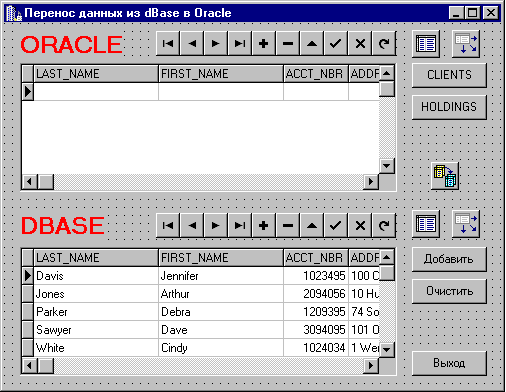This screenshot has width=506, height=392.
Task: Click the HOLDINGS button
Action: tap(449, 107)
